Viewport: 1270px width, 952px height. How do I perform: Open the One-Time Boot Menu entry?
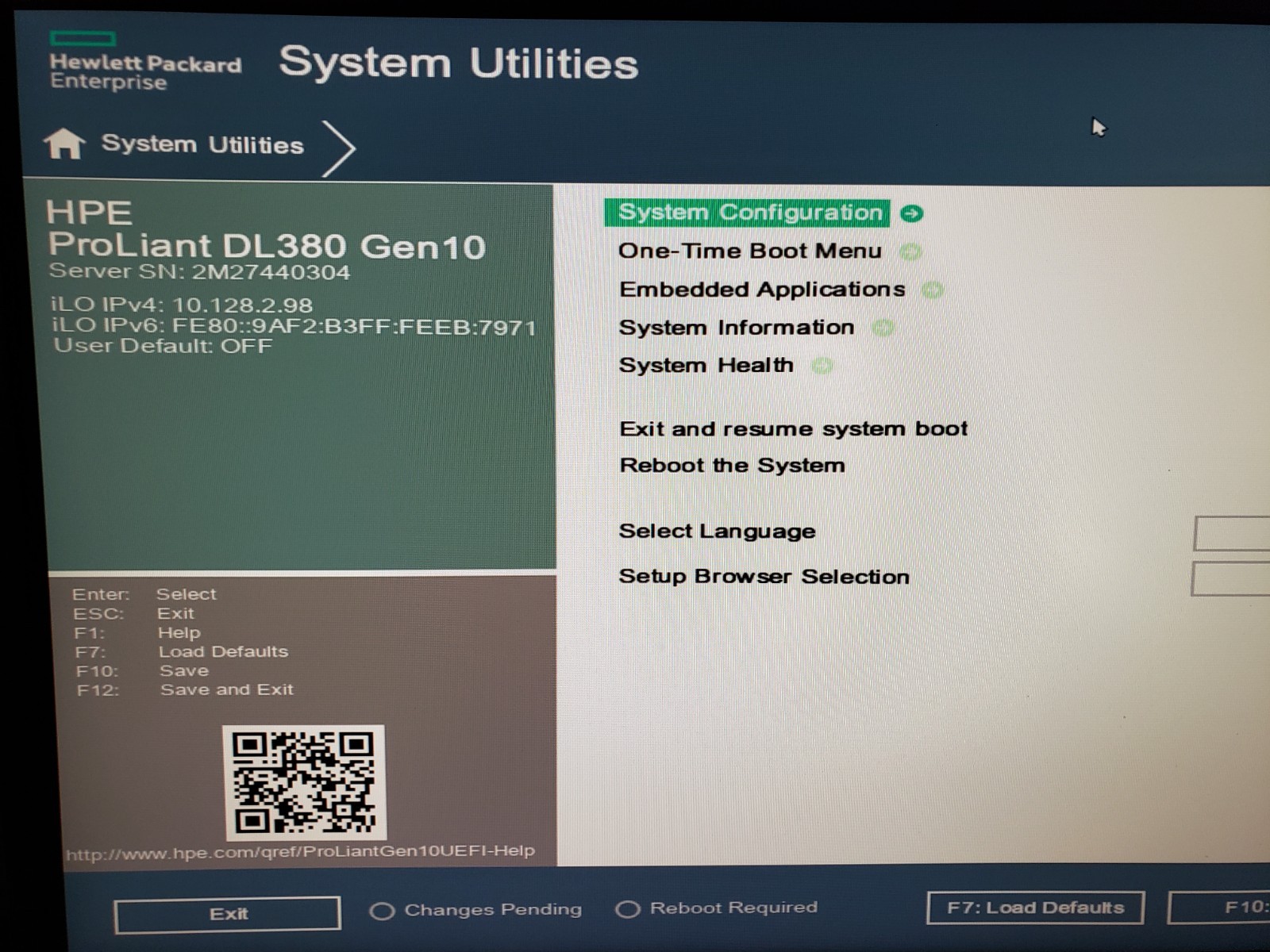(750, 251)
